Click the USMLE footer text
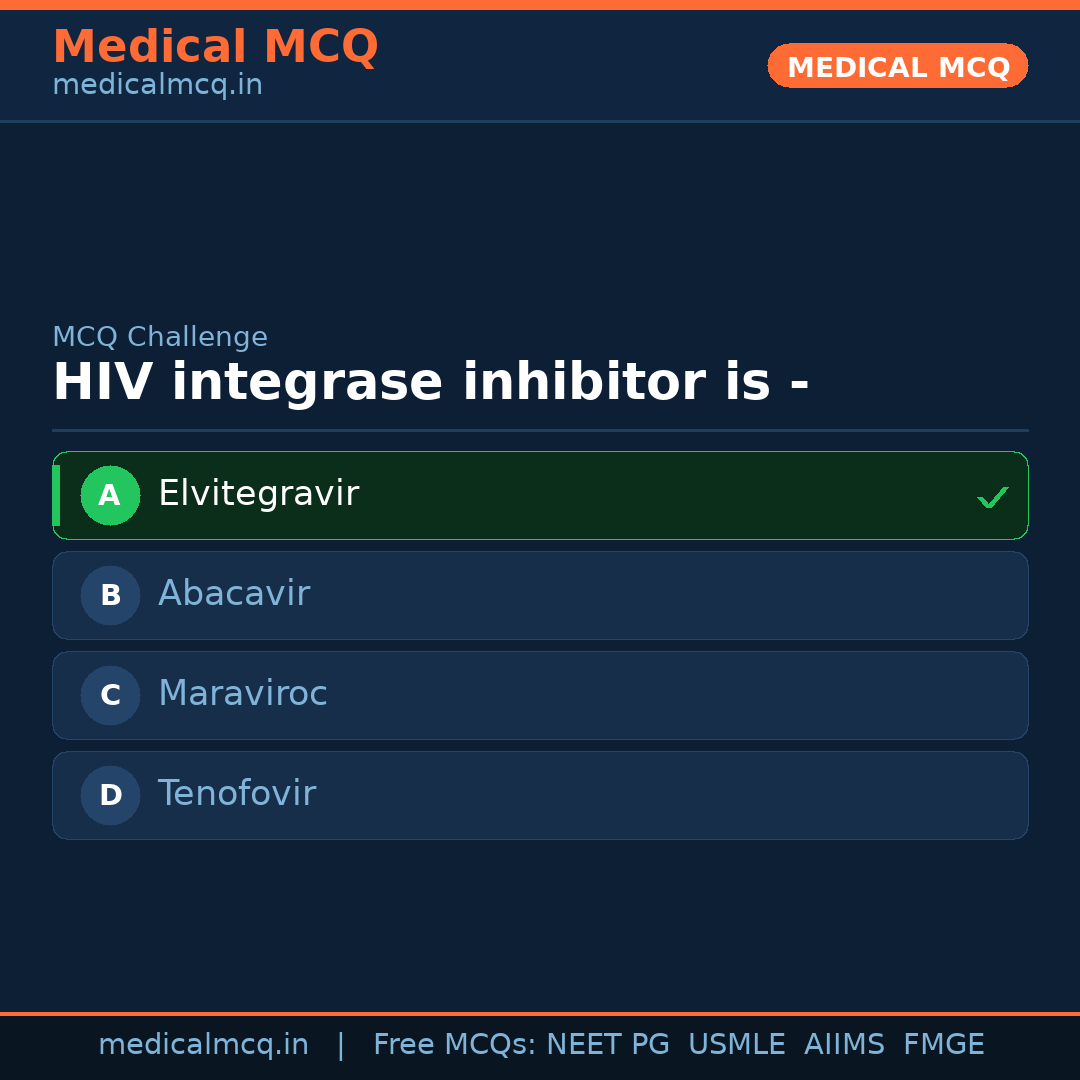Viewport: 1080px width, 1080px height. [x=736, y=1045]
